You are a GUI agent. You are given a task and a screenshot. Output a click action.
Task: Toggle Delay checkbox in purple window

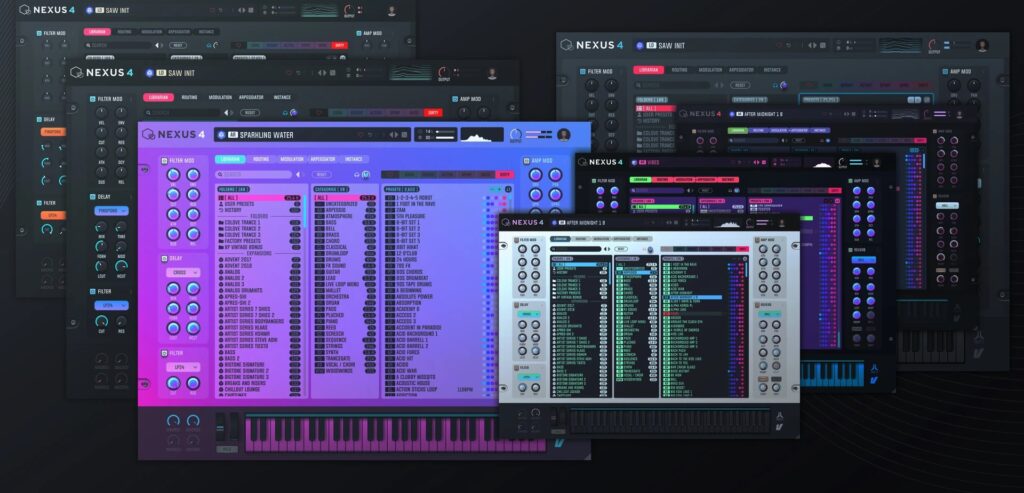click(164, 258)
